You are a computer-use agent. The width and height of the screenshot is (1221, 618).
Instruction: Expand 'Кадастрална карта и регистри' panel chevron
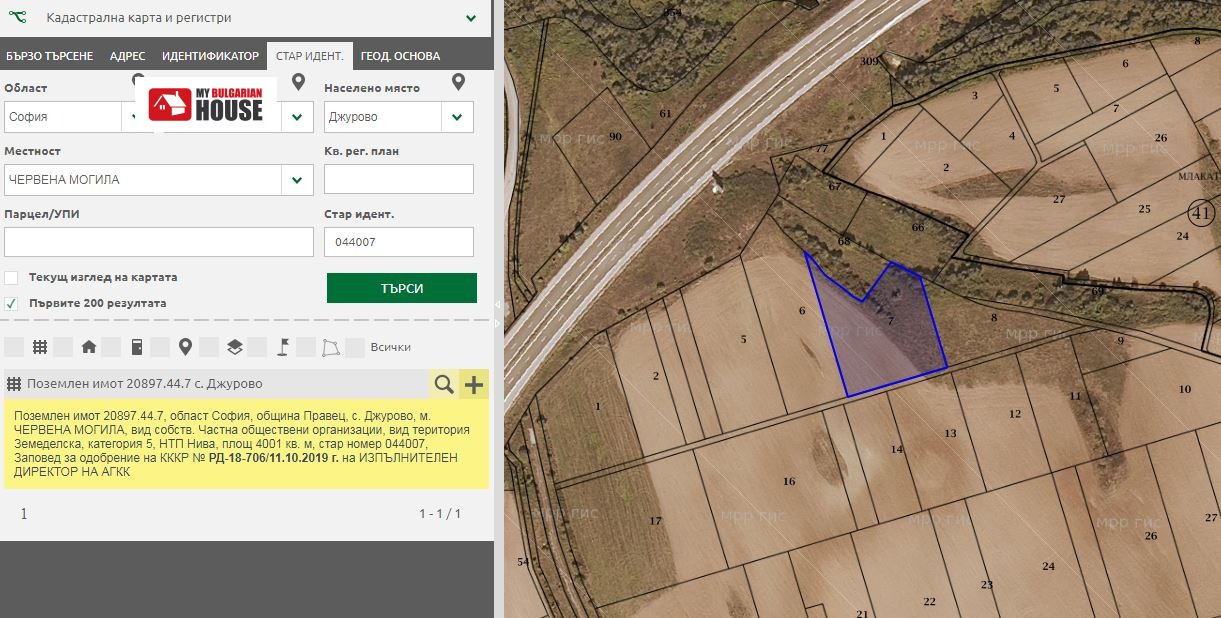point(471,18)
